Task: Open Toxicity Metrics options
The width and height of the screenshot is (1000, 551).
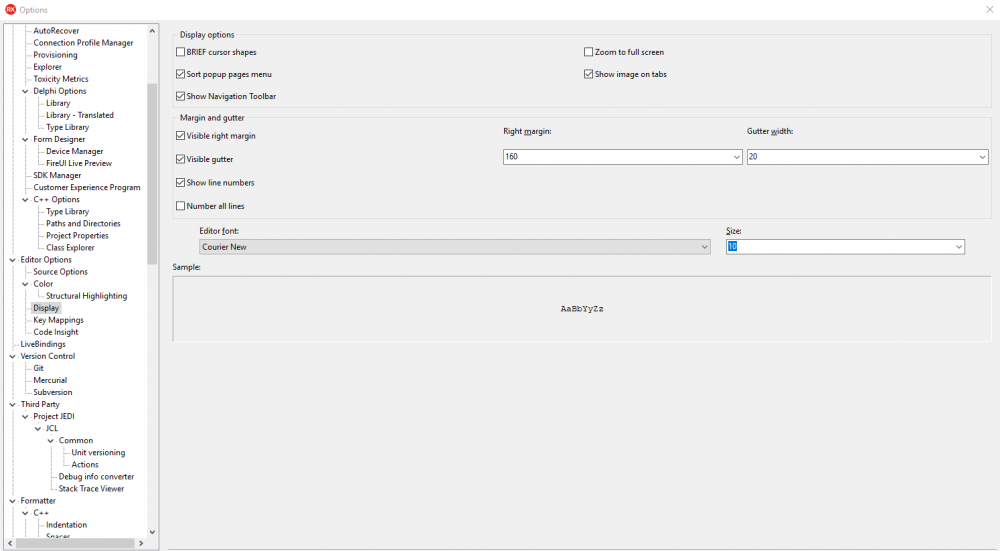Action: pos(61,79)
